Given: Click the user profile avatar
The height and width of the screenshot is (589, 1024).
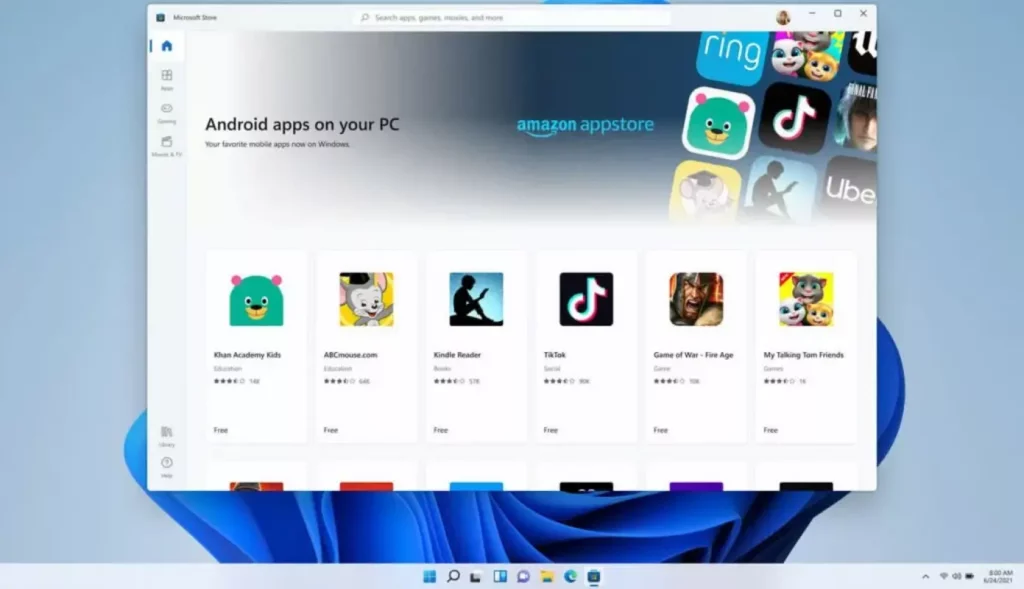Looking at the screenshot, I should (782, 17).
